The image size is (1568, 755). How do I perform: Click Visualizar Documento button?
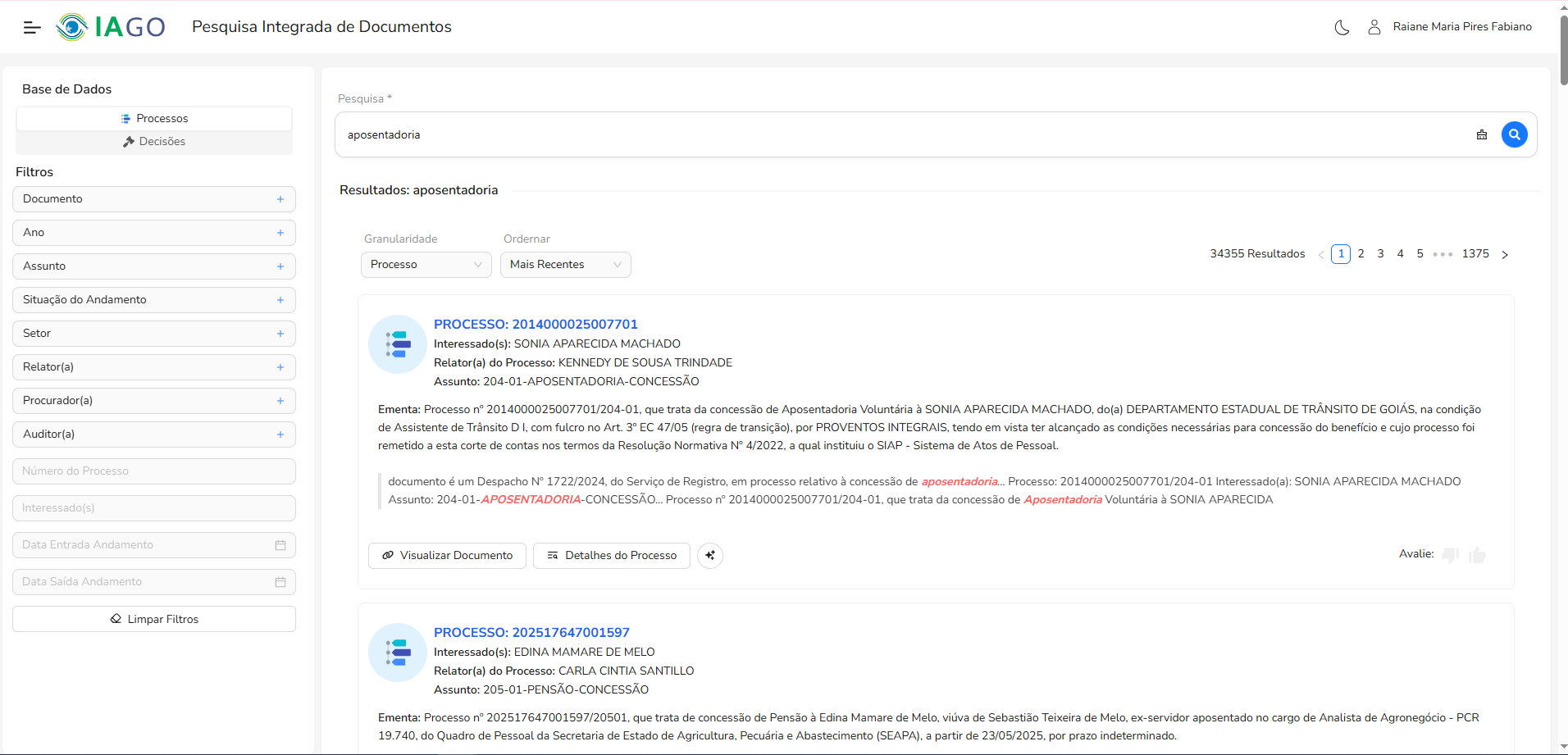coord(447,556)
